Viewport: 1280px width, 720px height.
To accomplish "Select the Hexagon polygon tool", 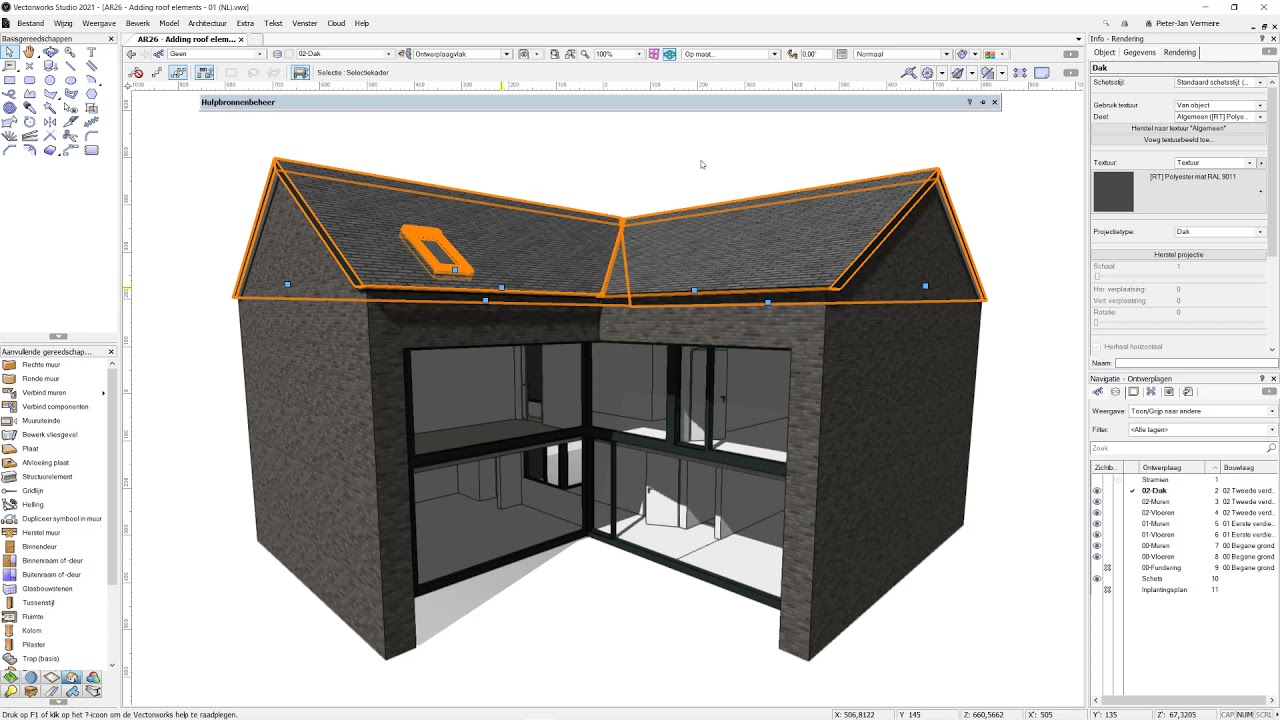I will [x=91, y=94].
